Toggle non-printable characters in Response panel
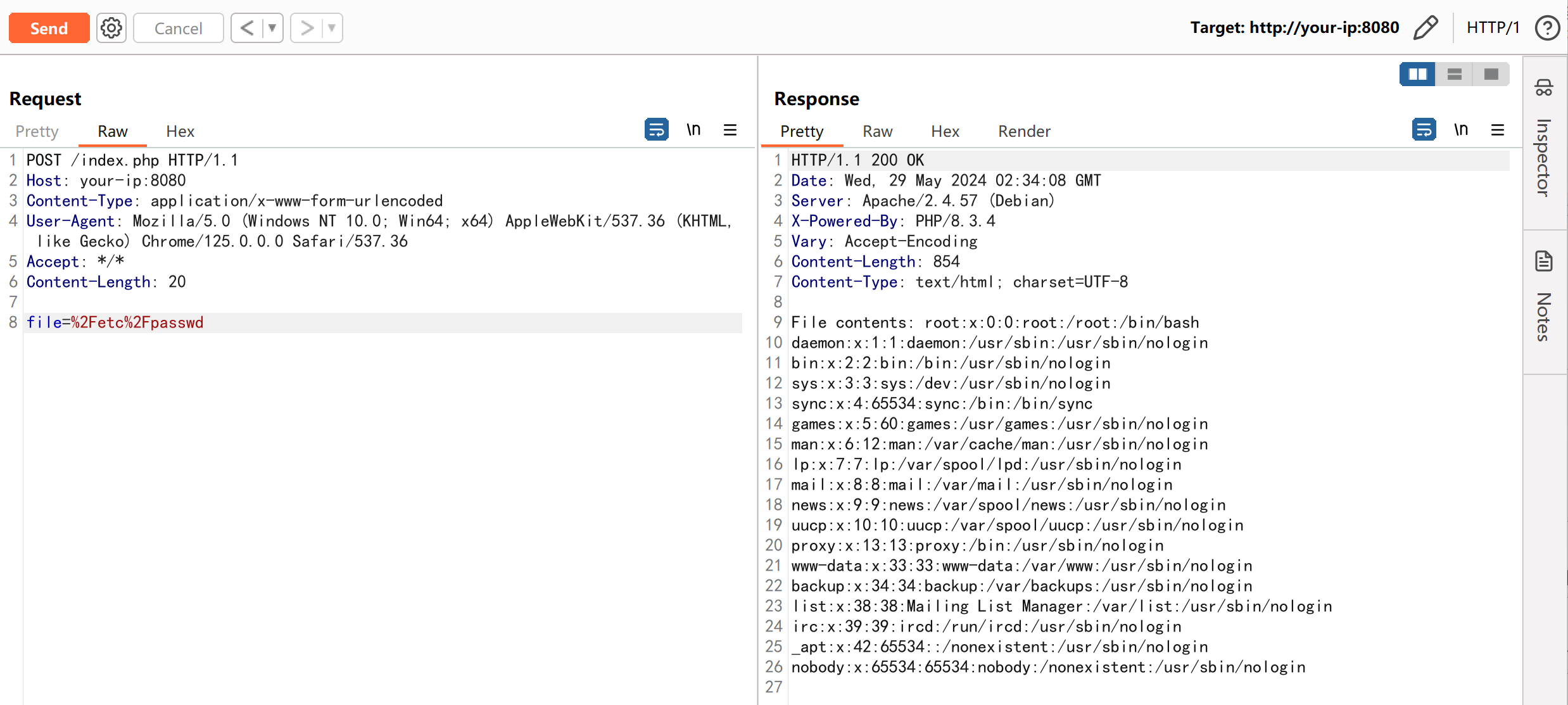This screenshot has width=1568, height=705. 1461,130
